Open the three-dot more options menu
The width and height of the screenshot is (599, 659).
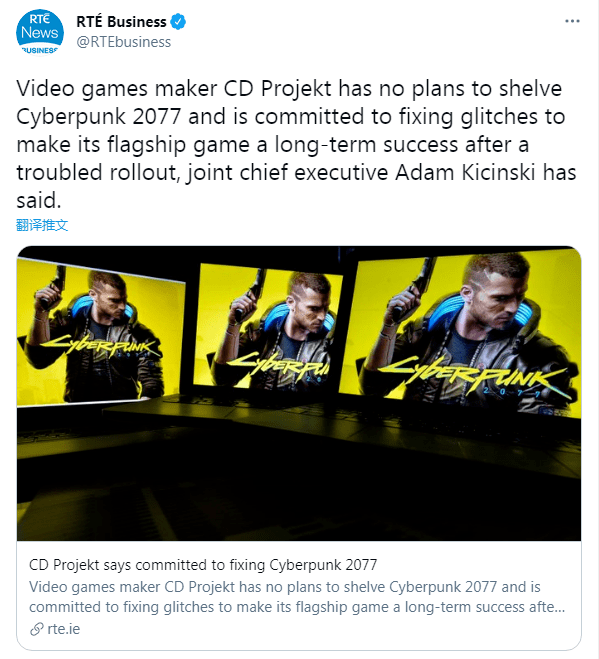(x=572, y=21)
